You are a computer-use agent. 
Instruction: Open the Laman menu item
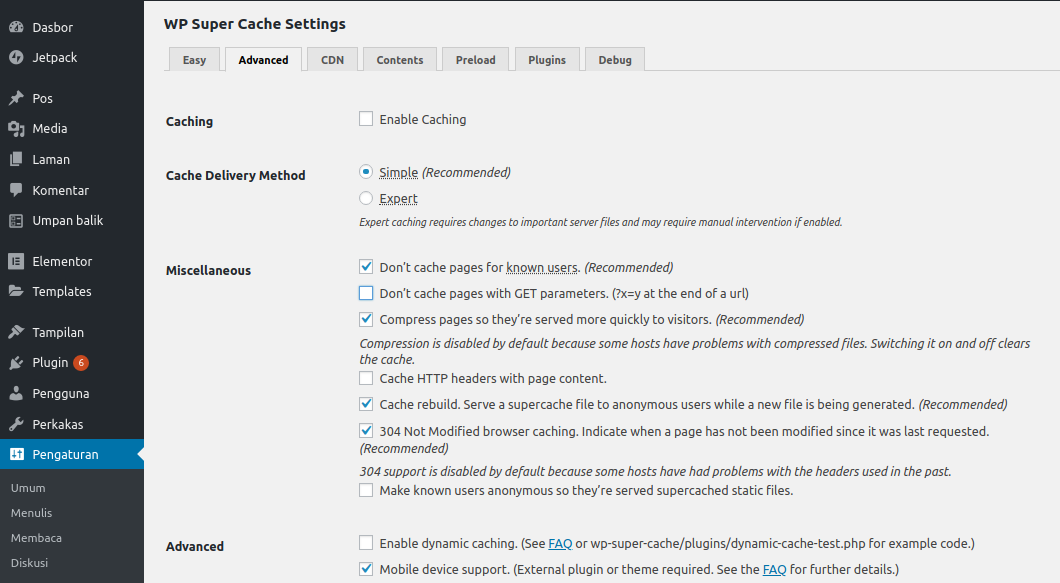[72, 160]
